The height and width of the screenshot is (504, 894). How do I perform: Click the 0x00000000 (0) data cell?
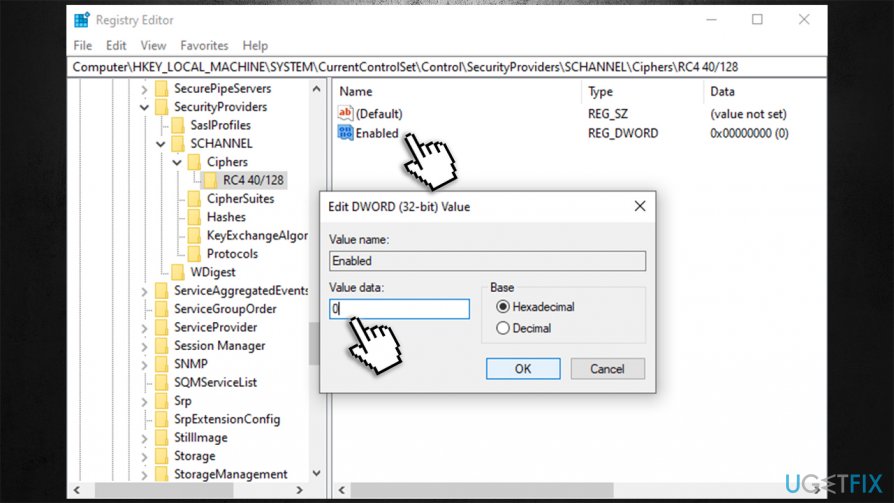749,133
